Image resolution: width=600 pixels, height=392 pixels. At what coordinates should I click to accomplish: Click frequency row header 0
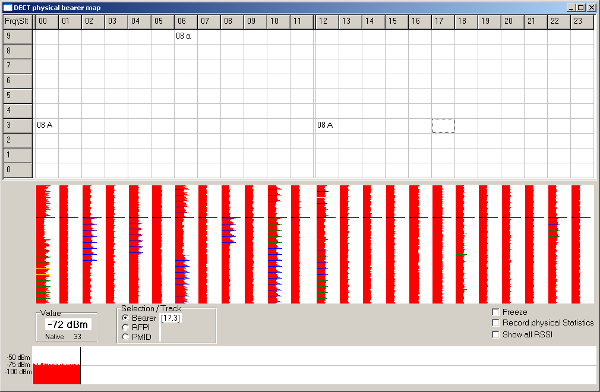point(18,170)
